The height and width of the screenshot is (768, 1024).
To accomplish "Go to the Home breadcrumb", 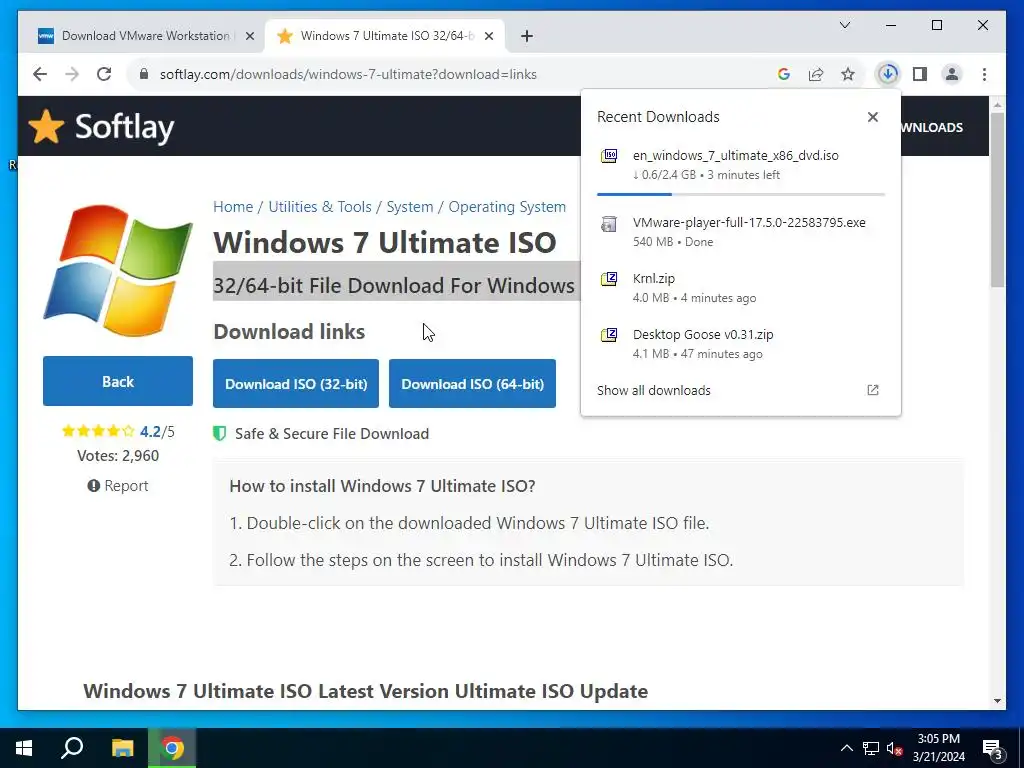I will pos(232,207).
